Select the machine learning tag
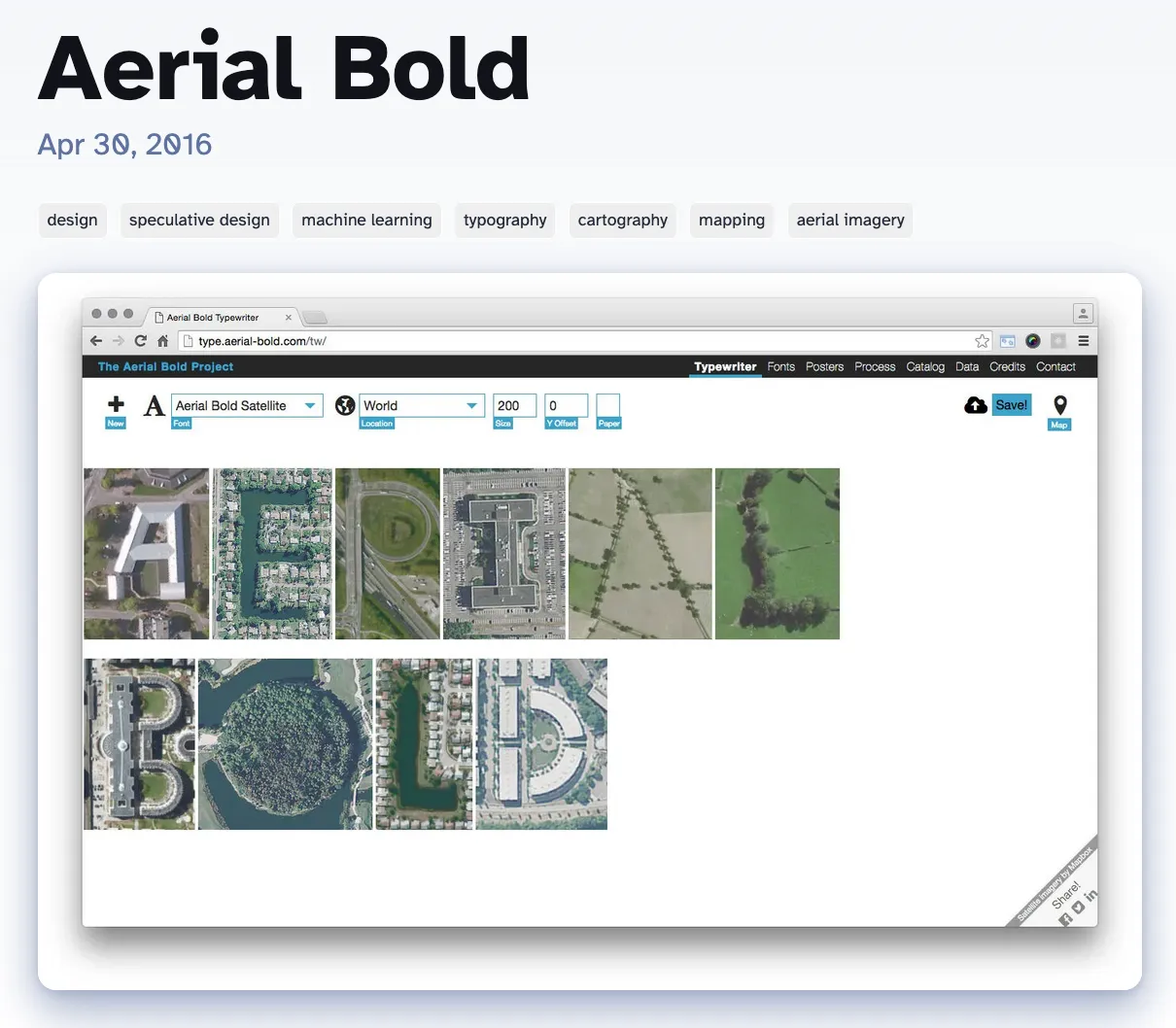 (x=366, y=220)
